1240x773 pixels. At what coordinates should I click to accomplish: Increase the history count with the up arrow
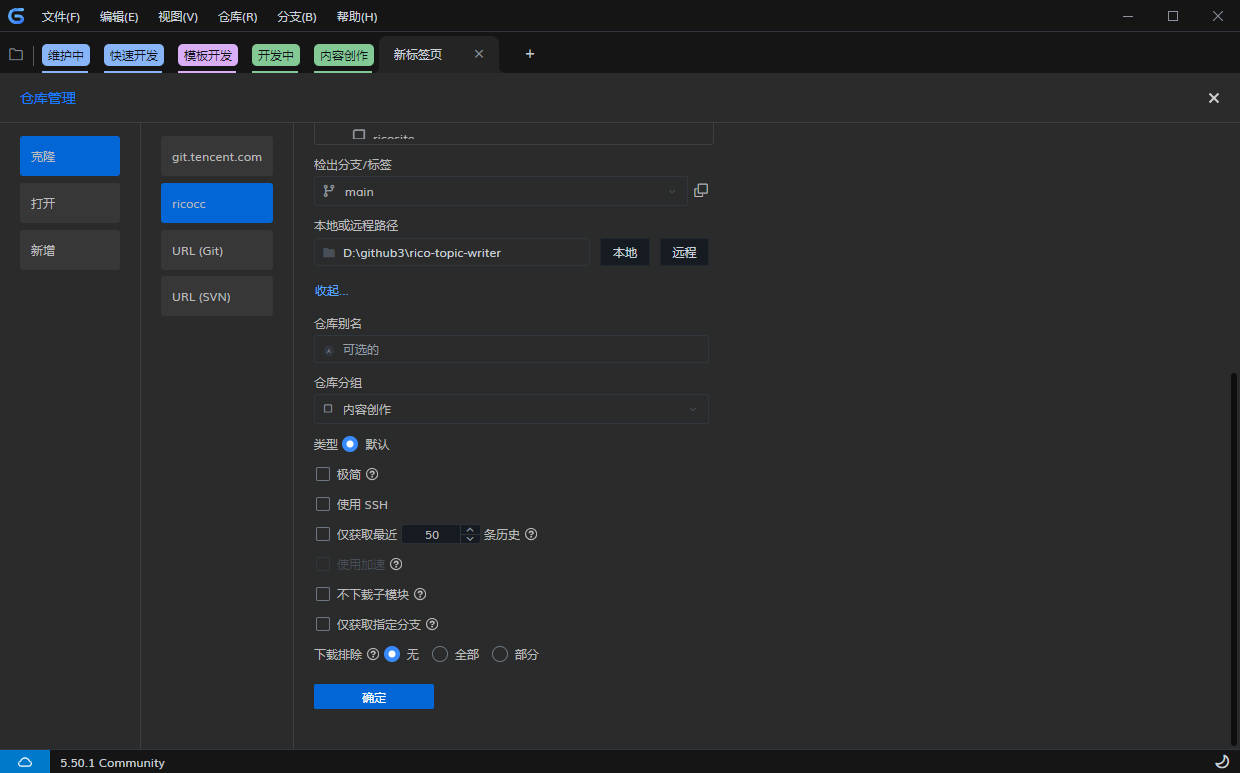[470, 529]
